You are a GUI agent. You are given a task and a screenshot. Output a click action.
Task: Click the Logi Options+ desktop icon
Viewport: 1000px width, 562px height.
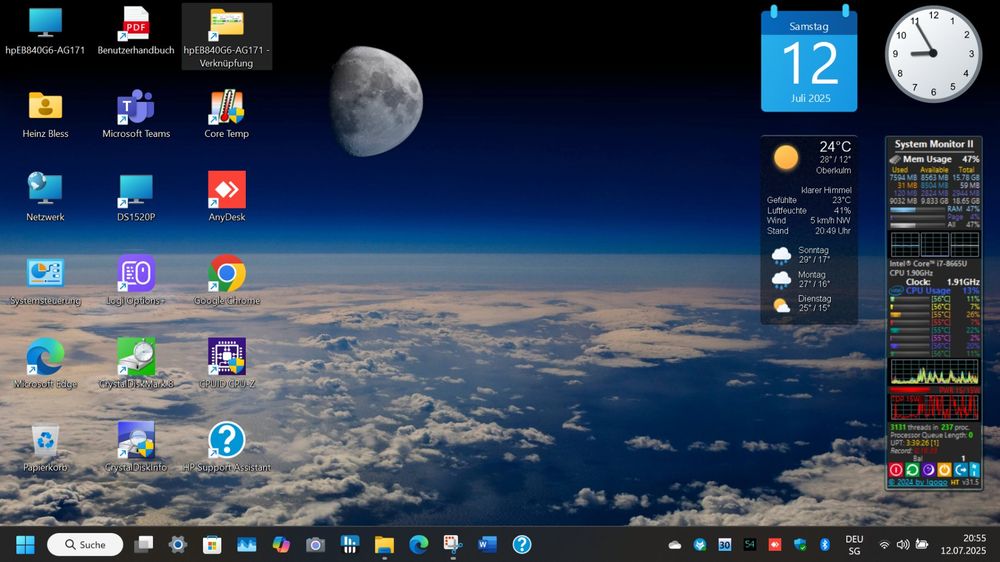136,274
